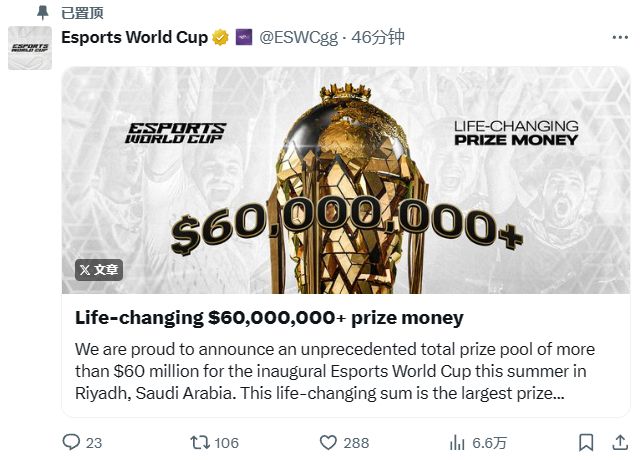Open the three-dot more options menu
The width and height of the screenshot is (642, 460).
622,38
